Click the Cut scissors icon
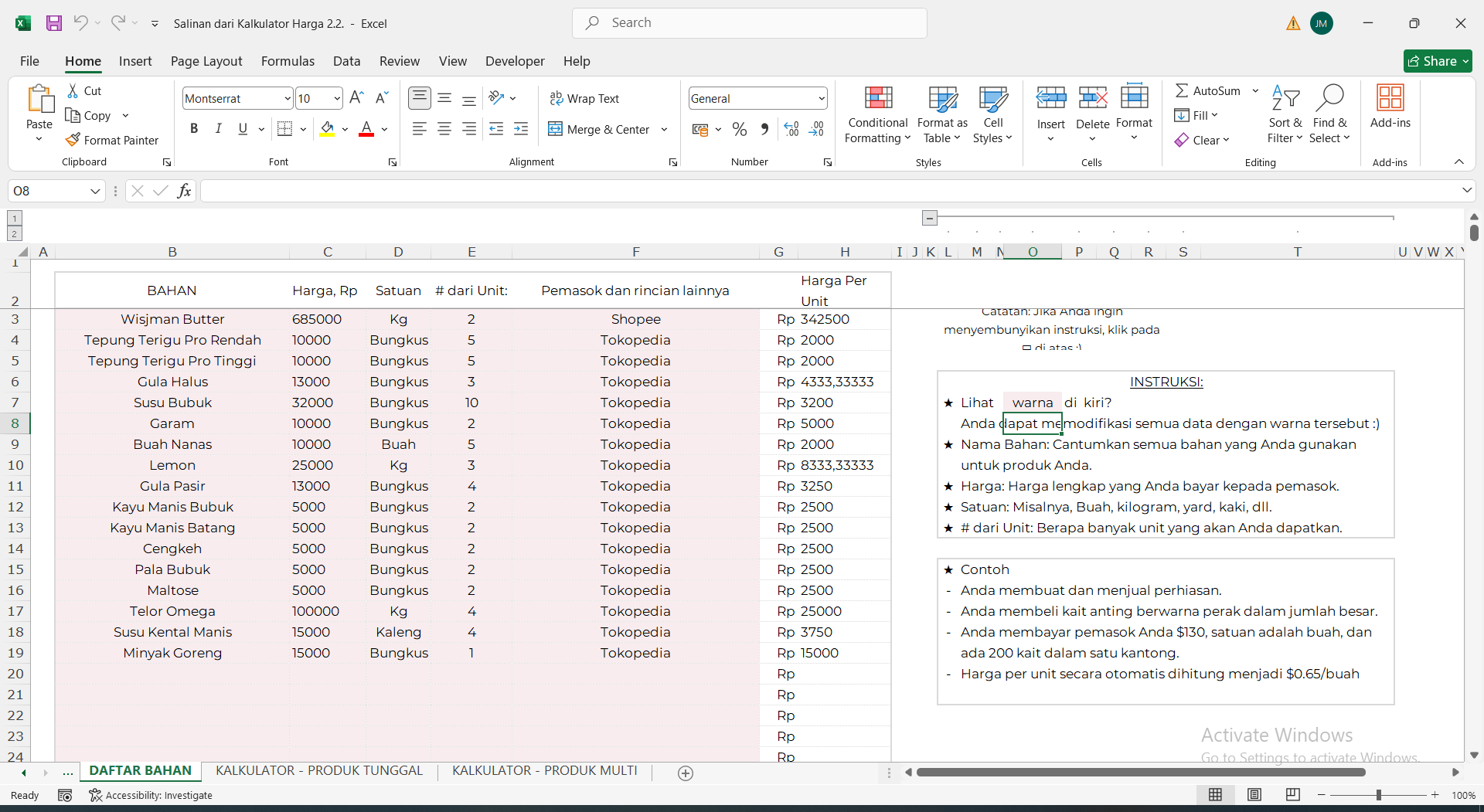The height and width of the screenshot is (812, 1484). point(73,90)
